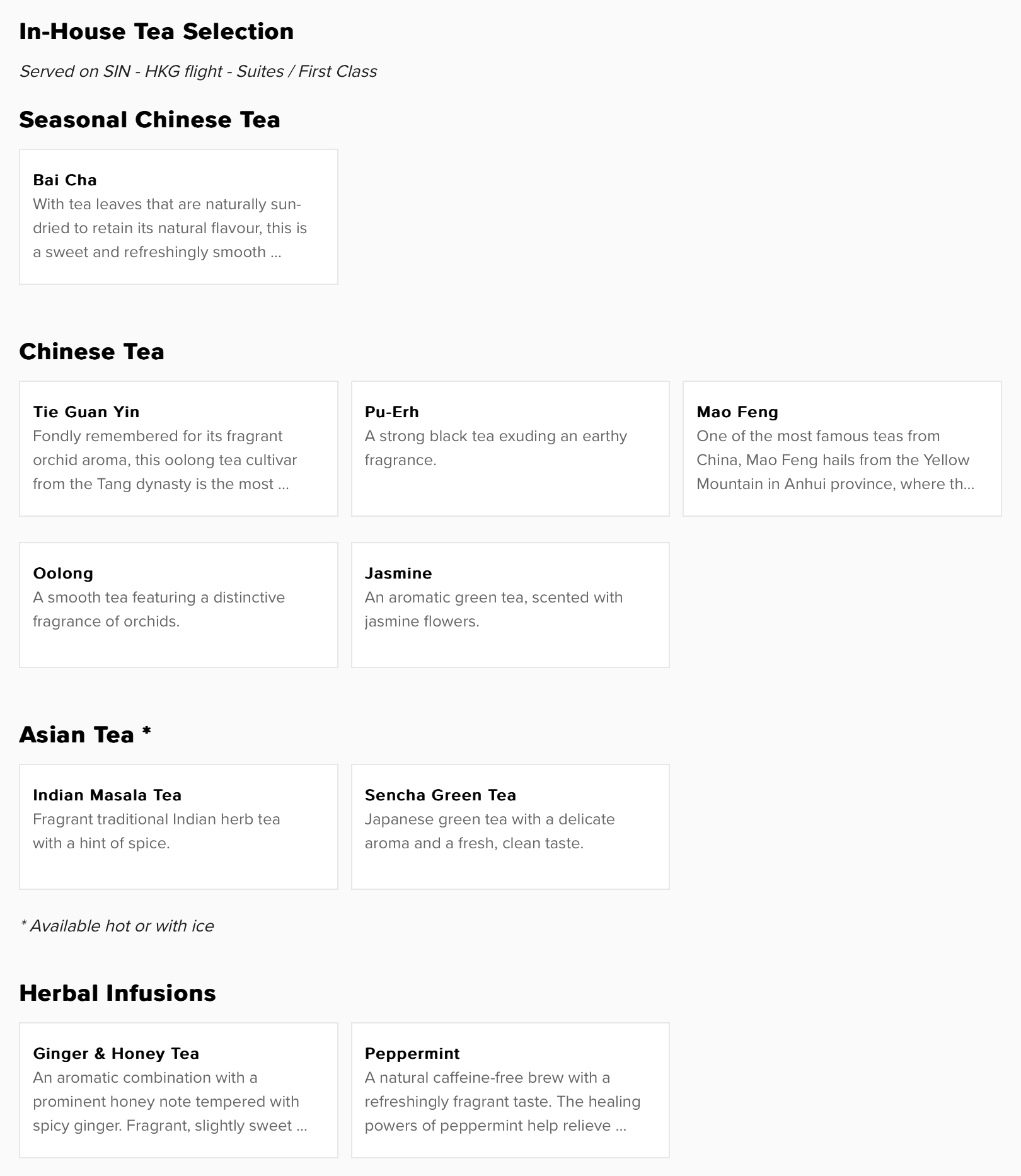The height and width of the screenshot is (1176, 1021).
Task: Open the Ginger & Honey Tea card
Action: [x=178, y=1090]
